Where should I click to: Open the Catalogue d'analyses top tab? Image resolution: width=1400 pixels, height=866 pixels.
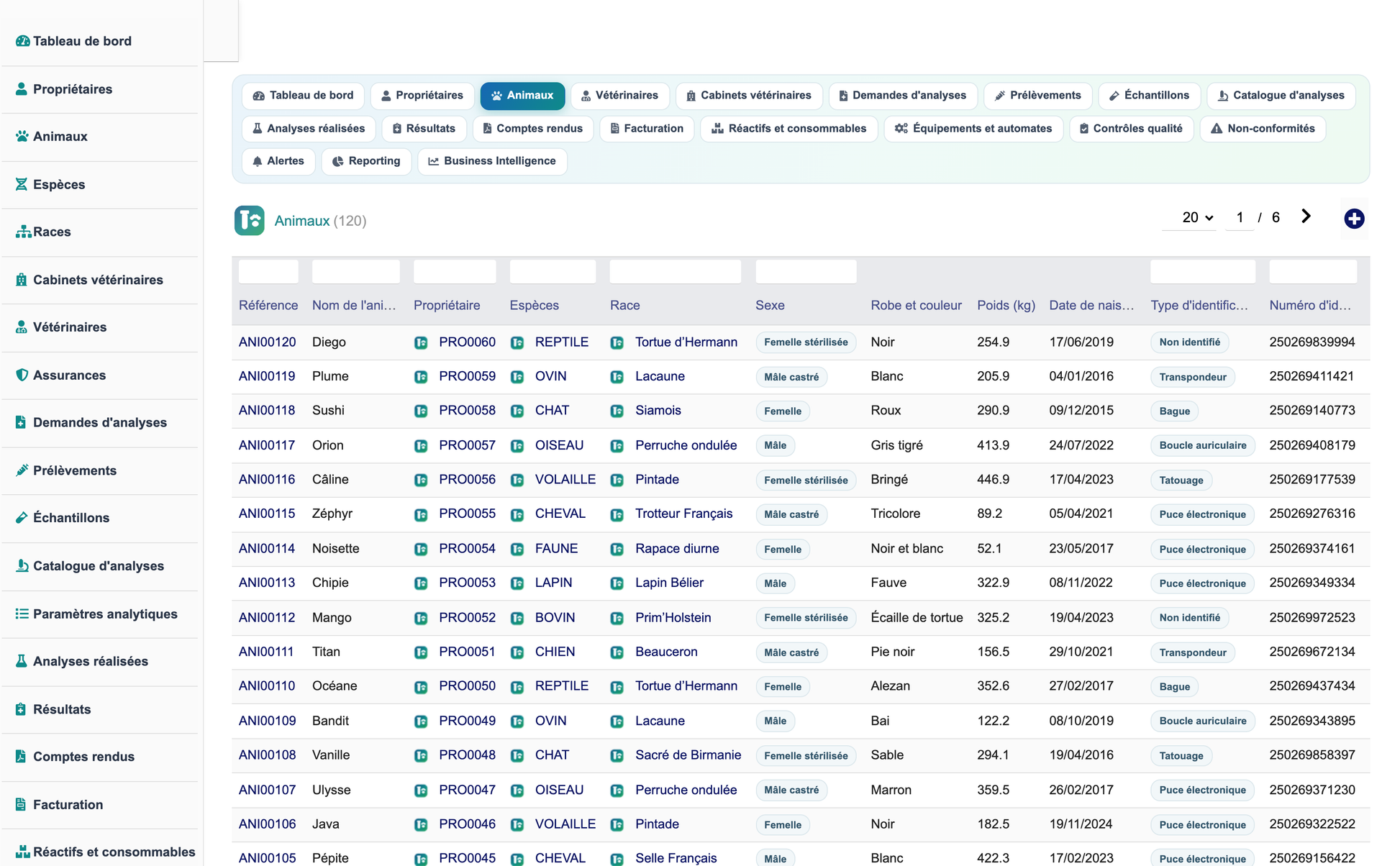point(1281,96)
